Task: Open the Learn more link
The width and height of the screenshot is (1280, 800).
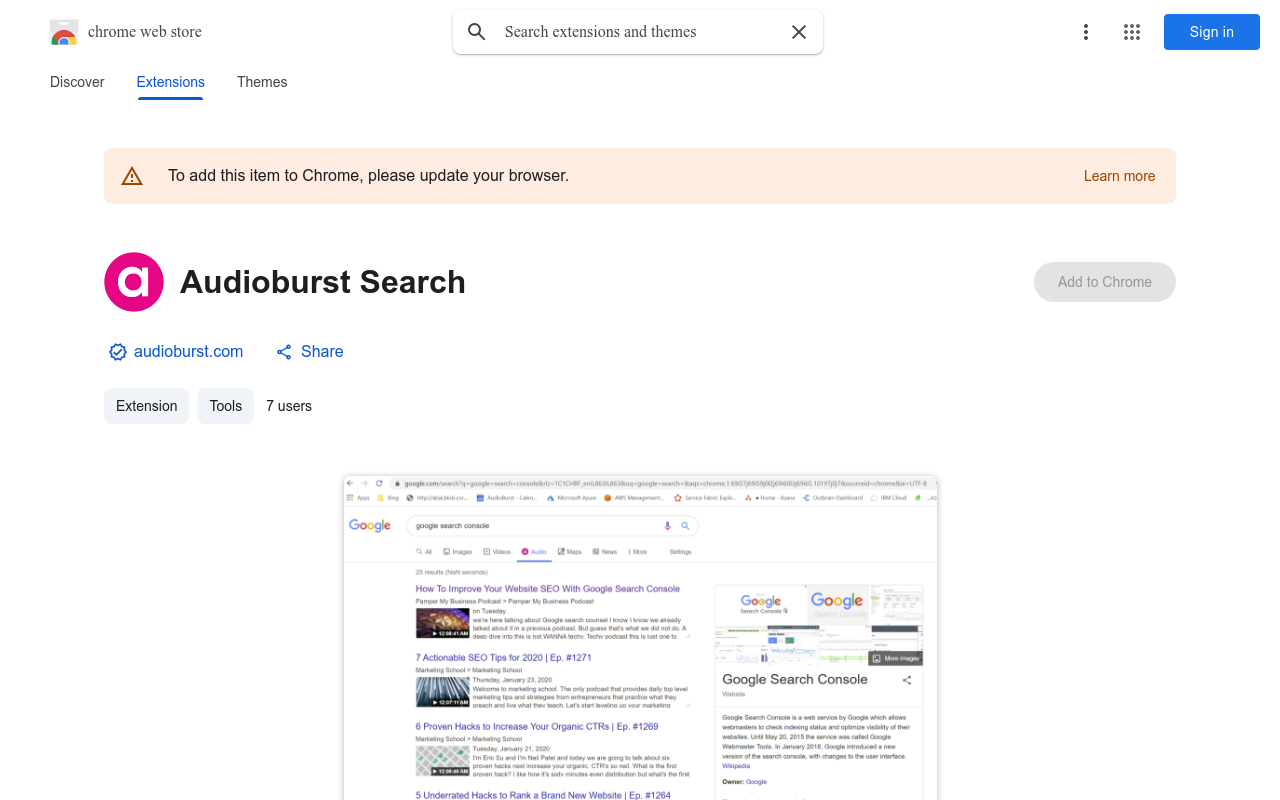Action: pyautogui.click(x=1119, y=176)
